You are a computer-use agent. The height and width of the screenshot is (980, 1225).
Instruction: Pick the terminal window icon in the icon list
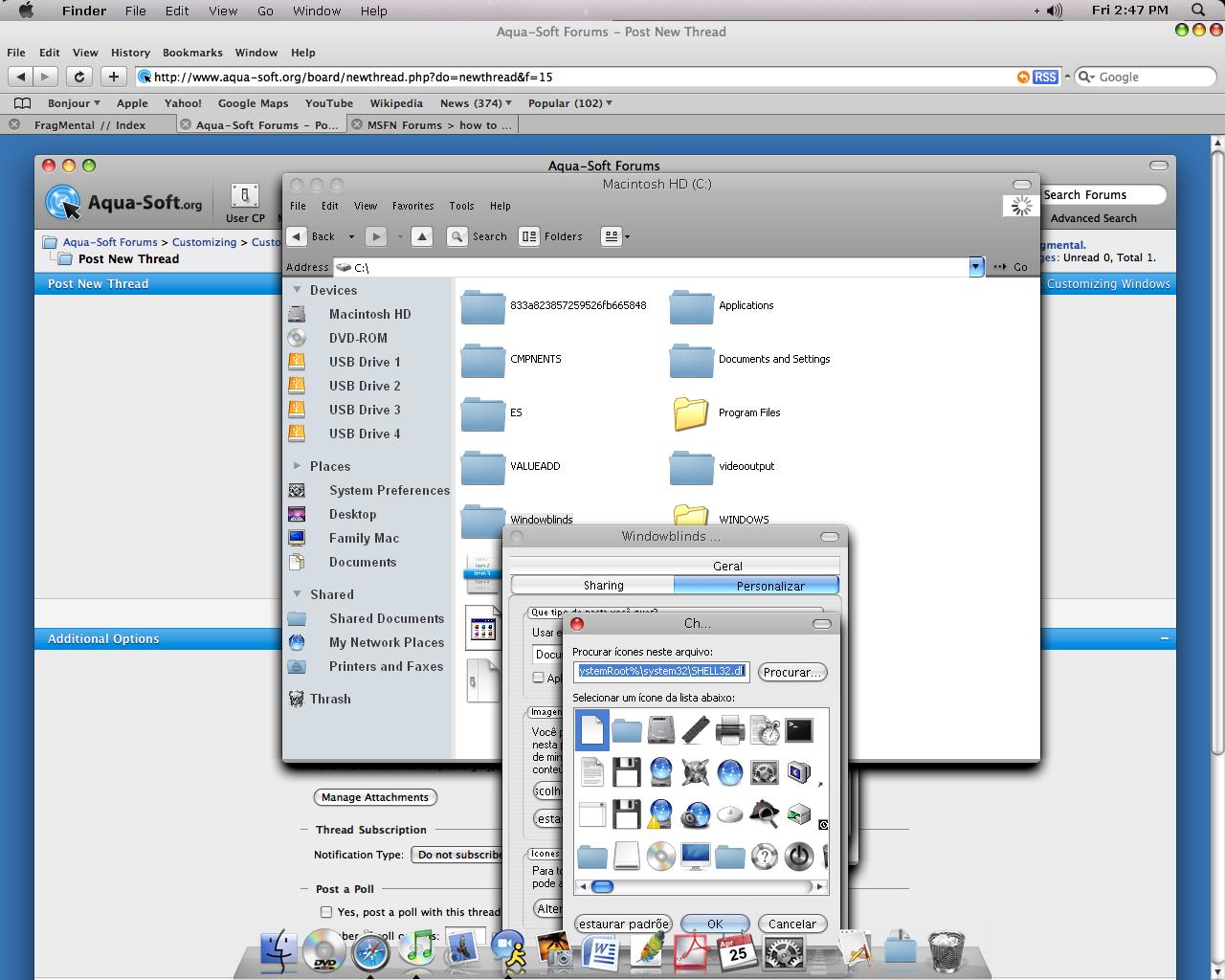pos(799,730)
